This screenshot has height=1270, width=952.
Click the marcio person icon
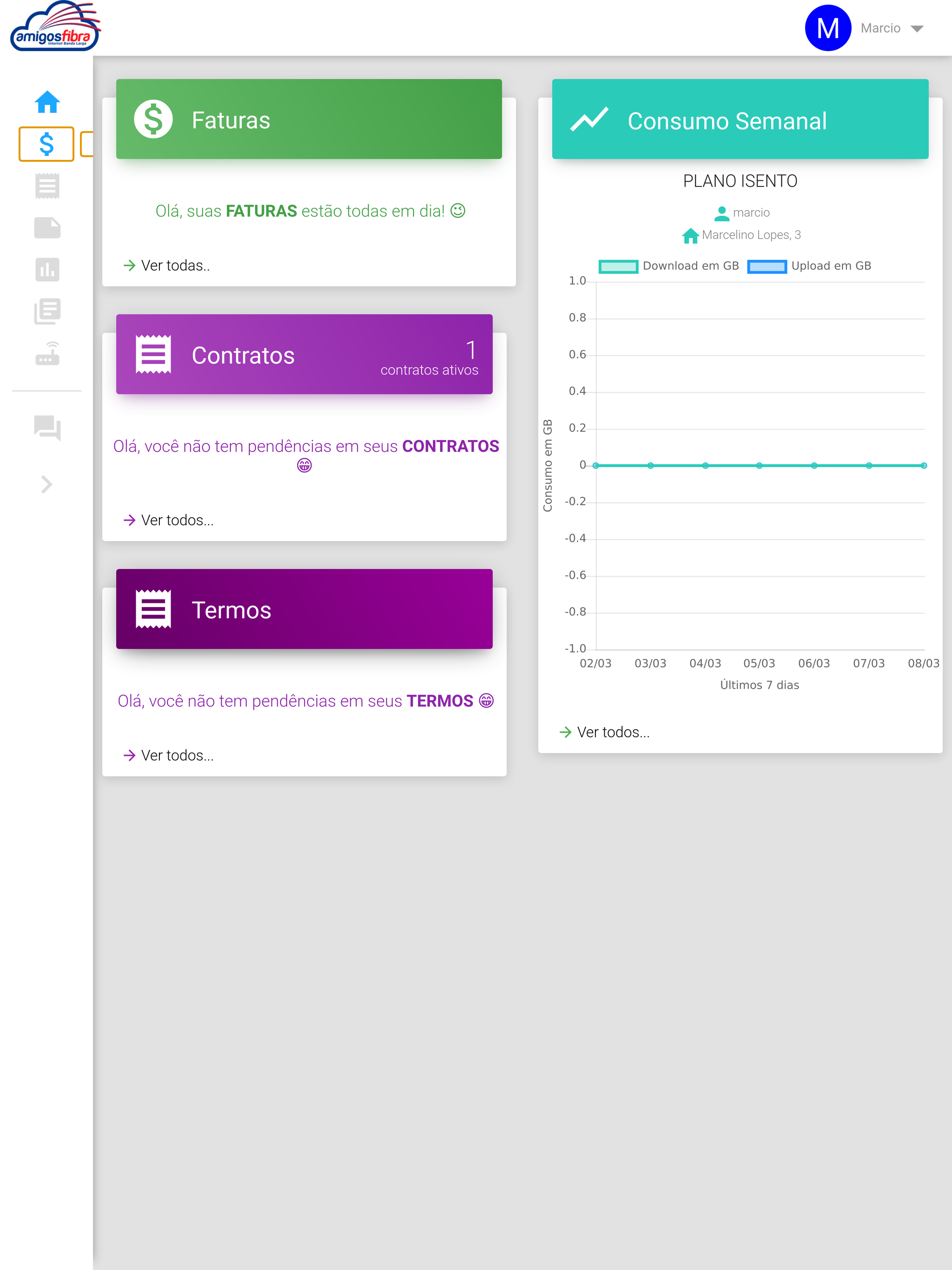click(722, 213)
